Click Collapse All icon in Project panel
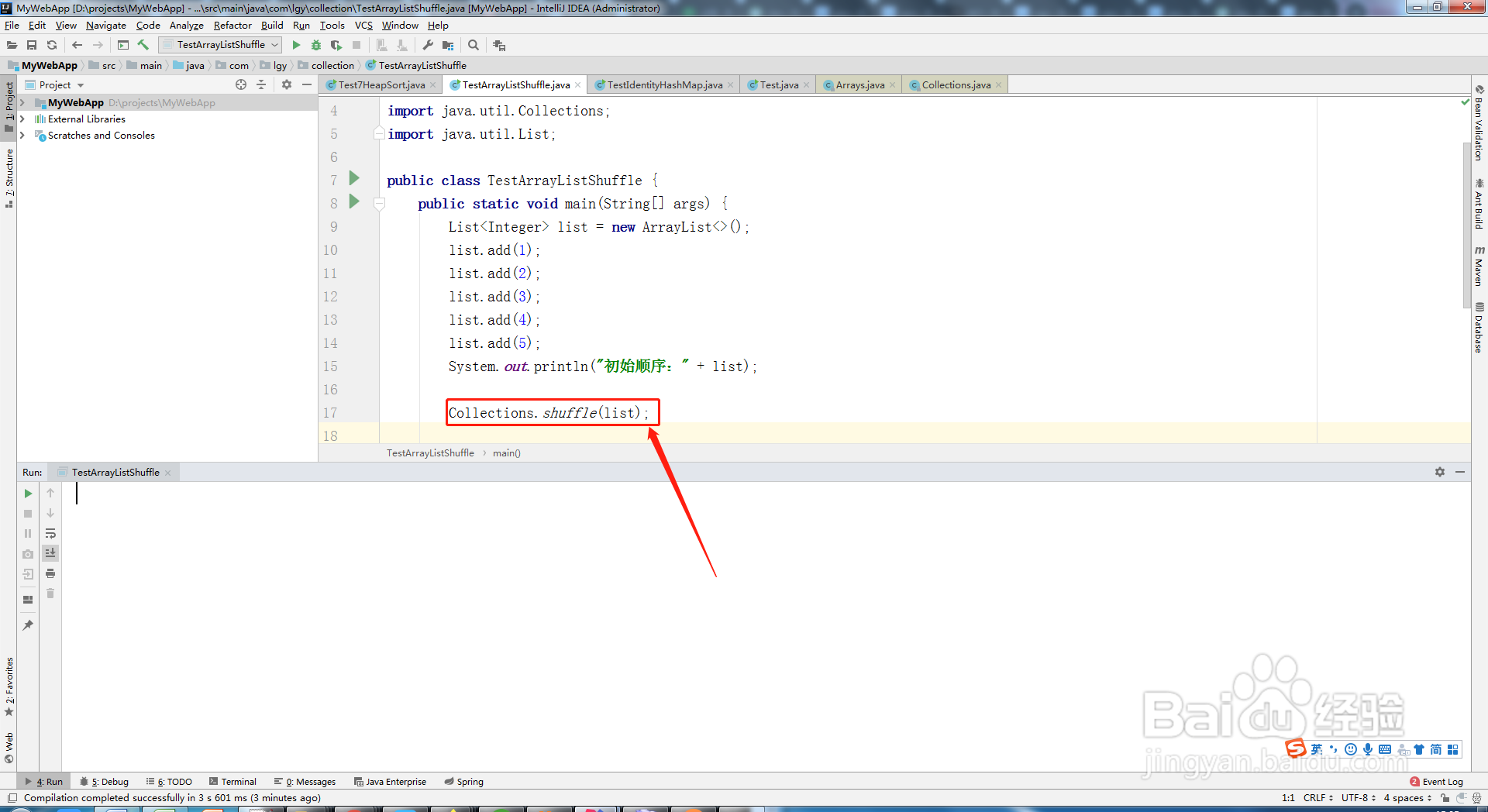 (x=261, y=84)
